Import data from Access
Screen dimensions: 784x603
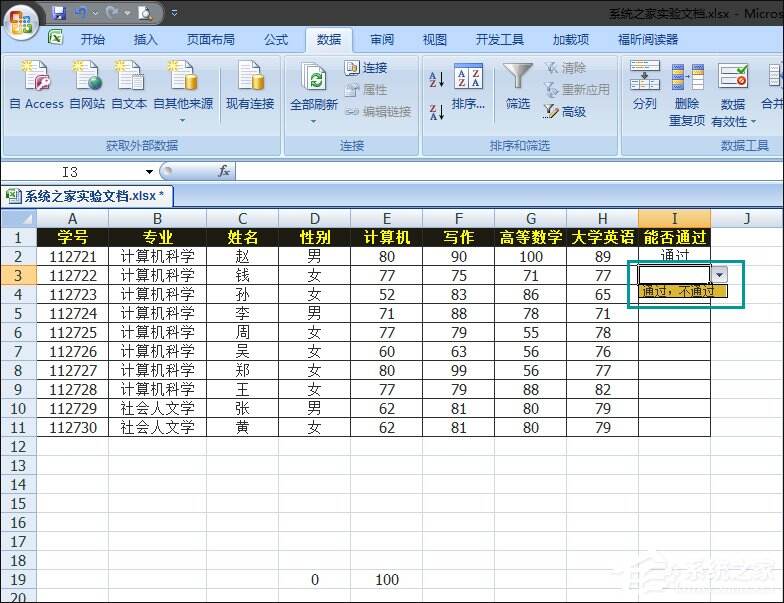[36, 85]
